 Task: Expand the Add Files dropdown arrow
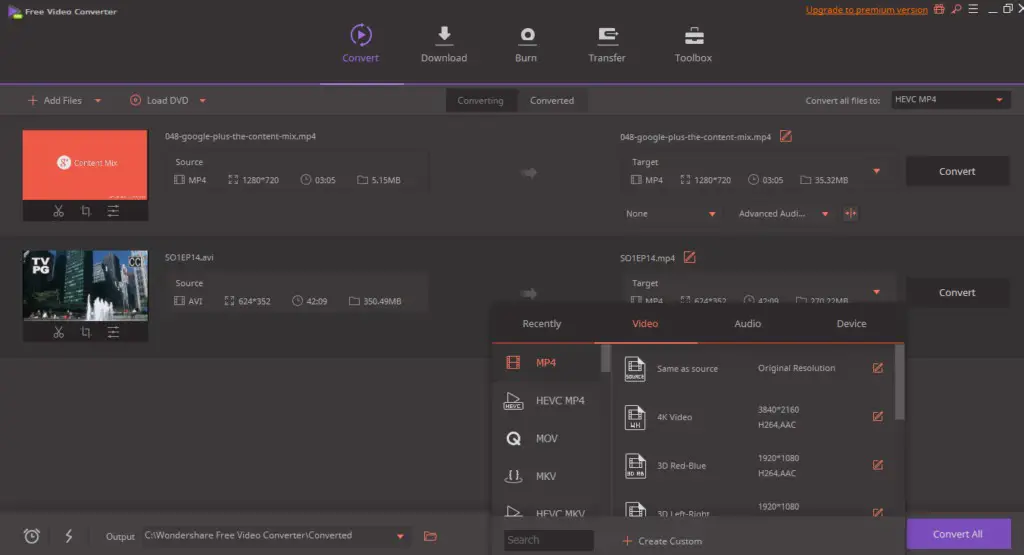pos(98,101)
